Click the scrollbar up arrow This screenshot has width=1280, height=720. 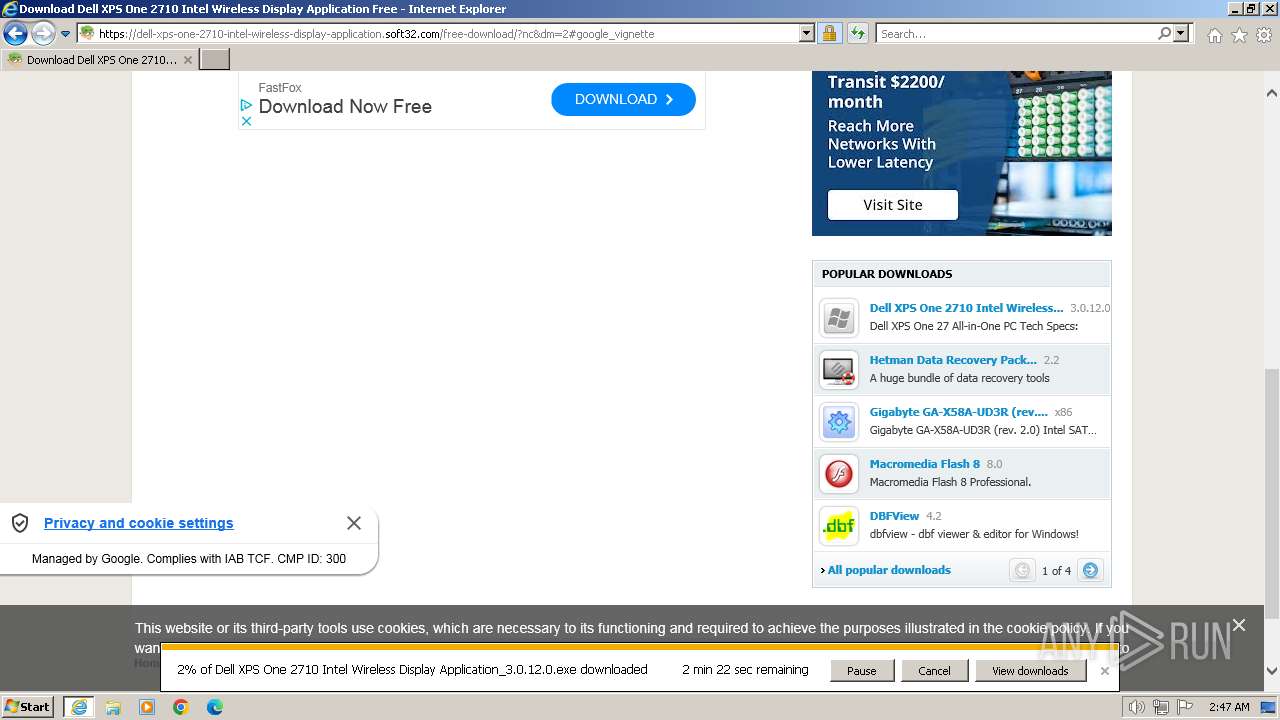[1272, 93]
